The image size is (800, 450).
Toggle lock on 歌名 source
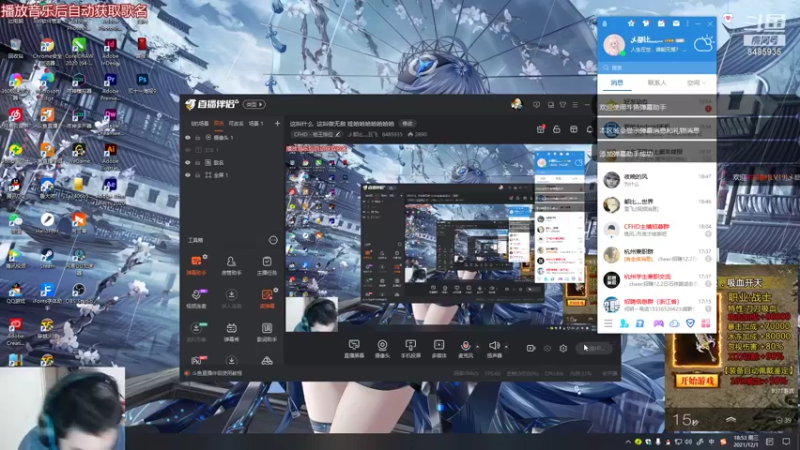pos(197,163)
